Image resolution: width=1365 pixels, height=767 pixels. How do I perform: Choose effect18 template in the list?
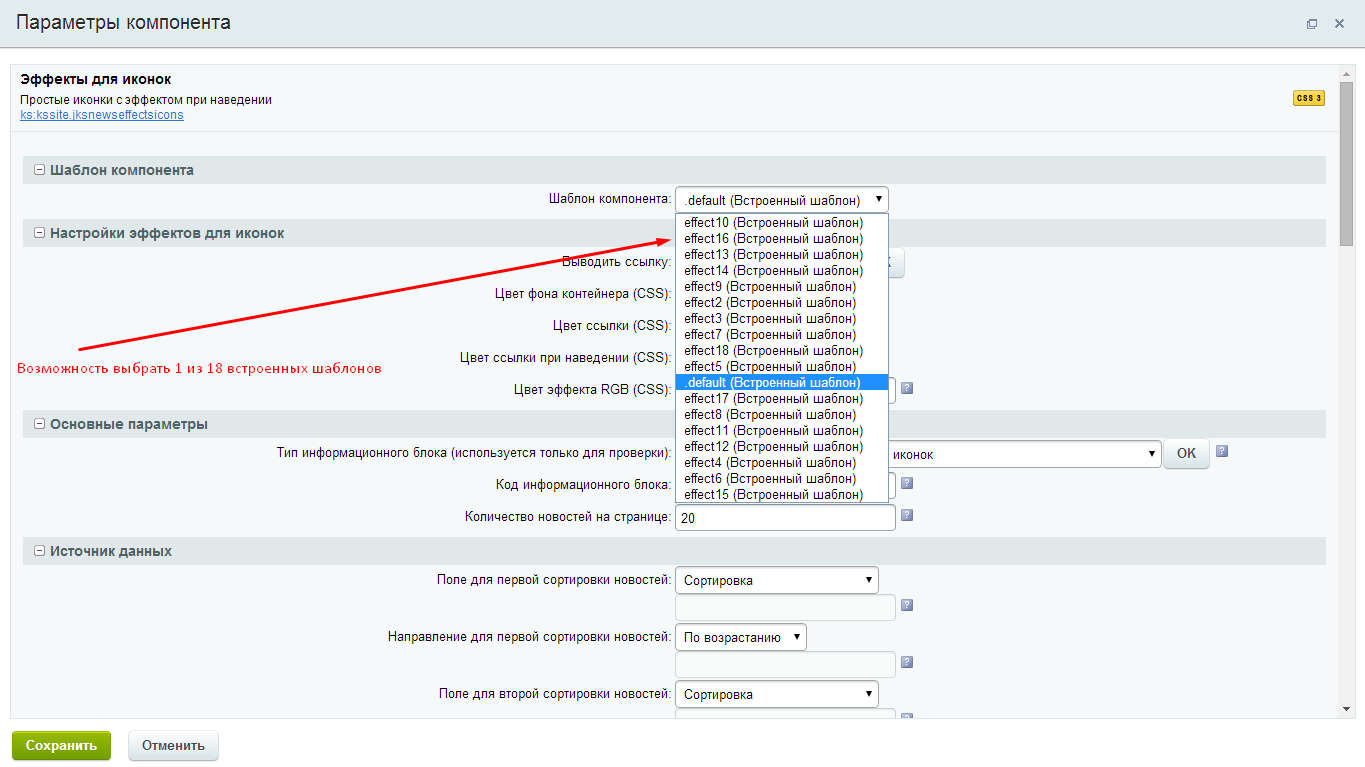click(773, 351)
